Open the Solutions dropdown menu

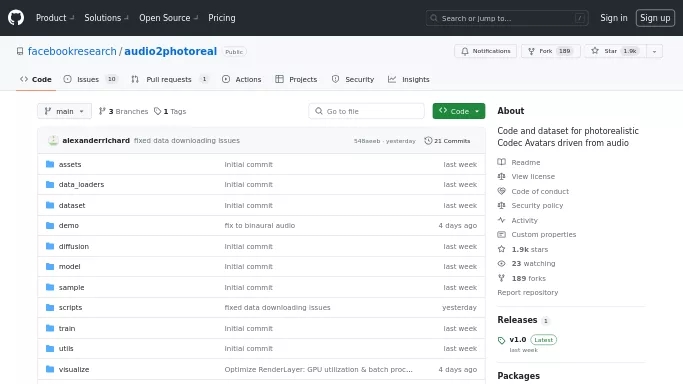pos(106,18)
